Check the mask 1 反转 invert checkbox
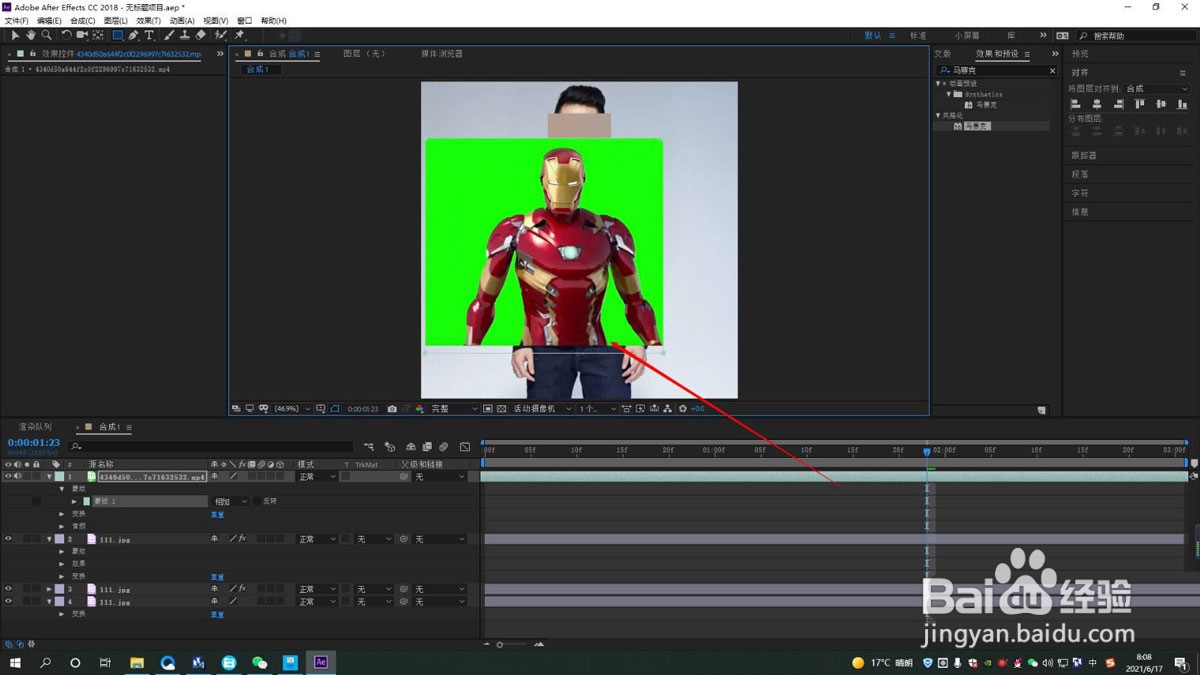Image resolution: width=1200 pixels, height=675 pixels. (256, 501)
